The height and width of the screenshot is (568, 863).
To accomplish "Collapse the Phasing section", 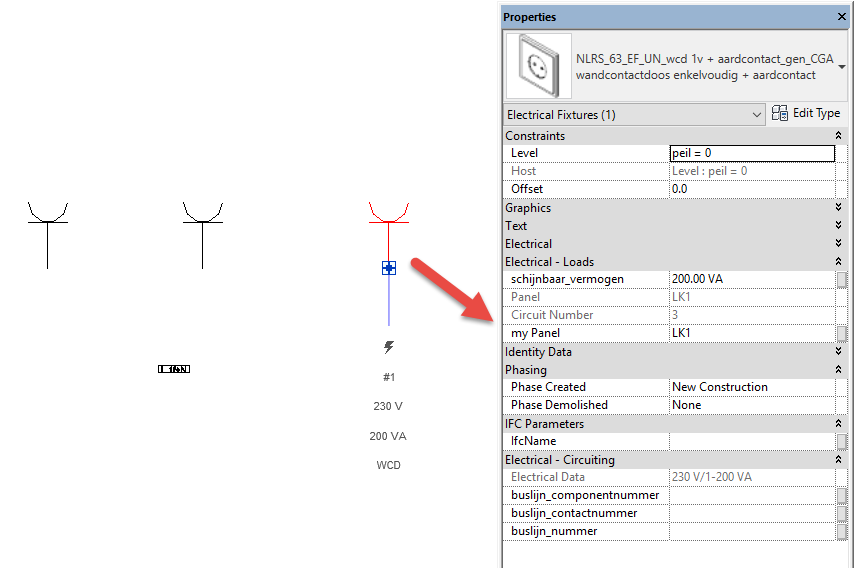I will pyautogui.click(x=838, y=370).
